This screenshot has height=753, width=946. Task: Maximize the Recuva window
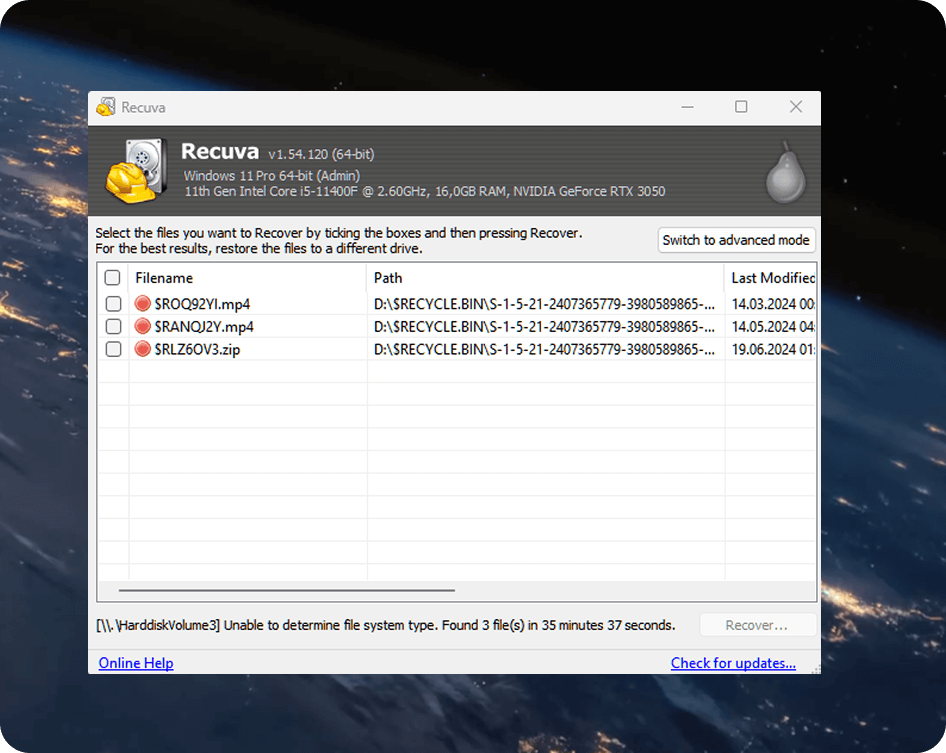click(x=741, y=107)
